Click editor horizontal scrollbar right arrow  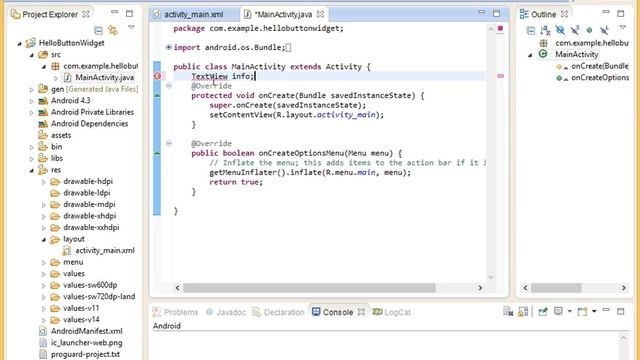(480, 288)
